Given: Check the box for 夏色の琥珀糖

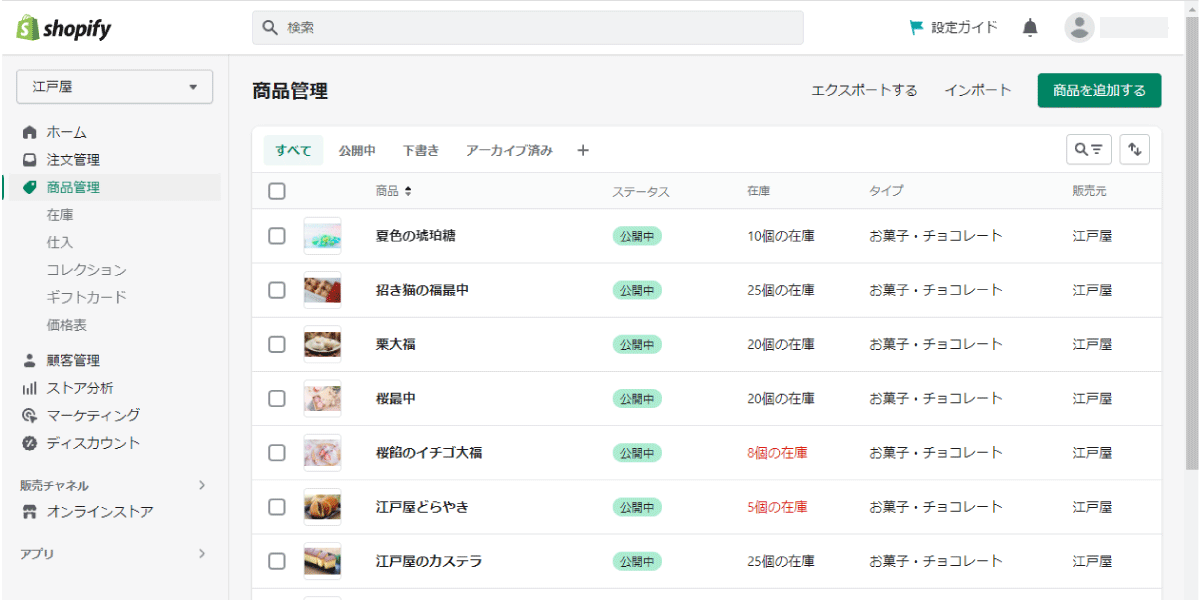Looking at the screenshot, I should pos(277,236).
